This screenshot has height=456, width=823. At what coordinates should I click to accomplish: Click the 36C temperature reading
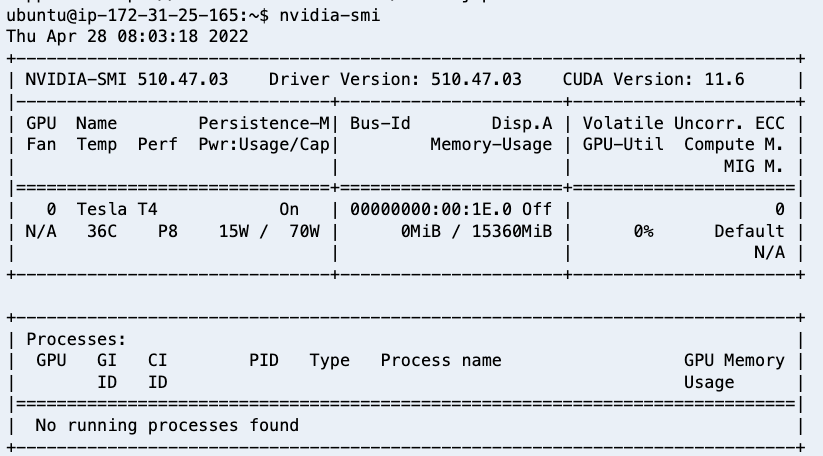[102, 231]
